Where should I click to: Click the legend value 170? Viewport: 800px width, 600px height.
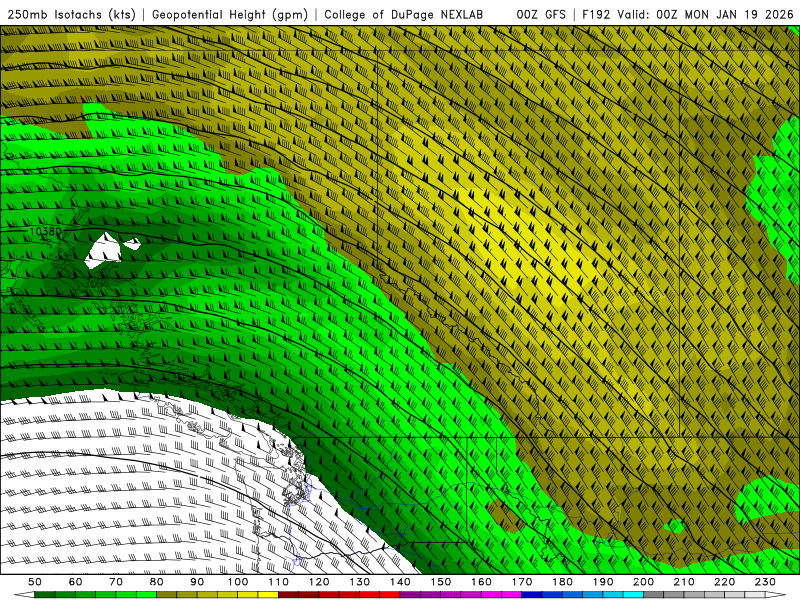click(522, 582)
